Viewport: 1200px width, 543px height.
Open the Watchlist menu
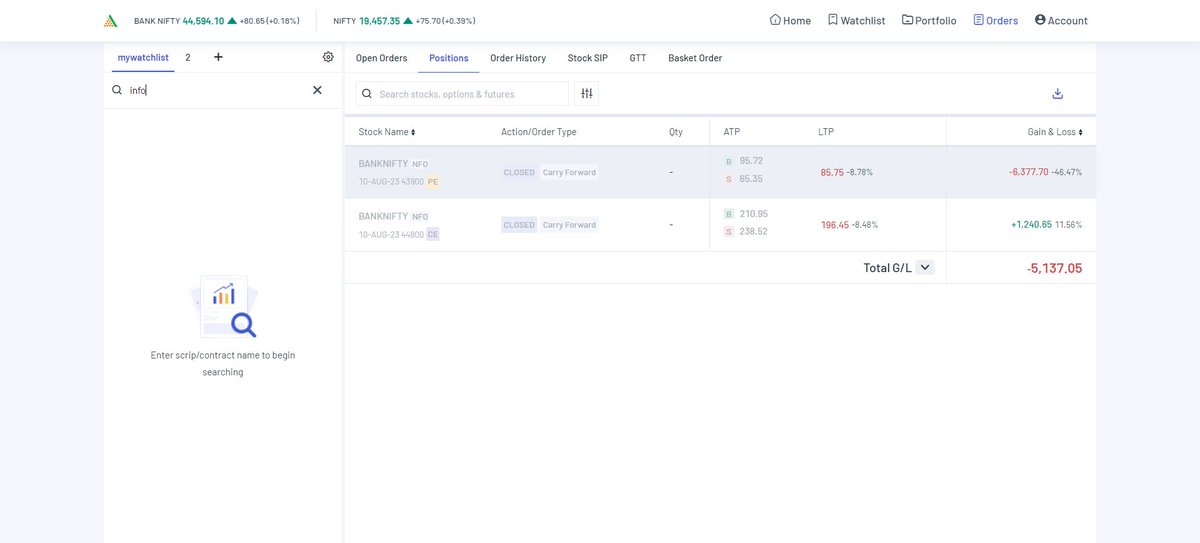tap(856, 20)
